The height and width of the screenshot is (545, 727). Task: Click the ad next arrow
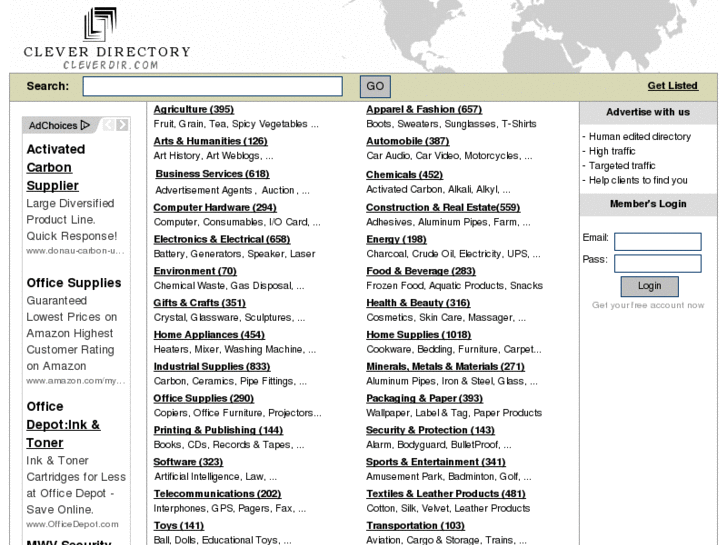tap(122, 125)
